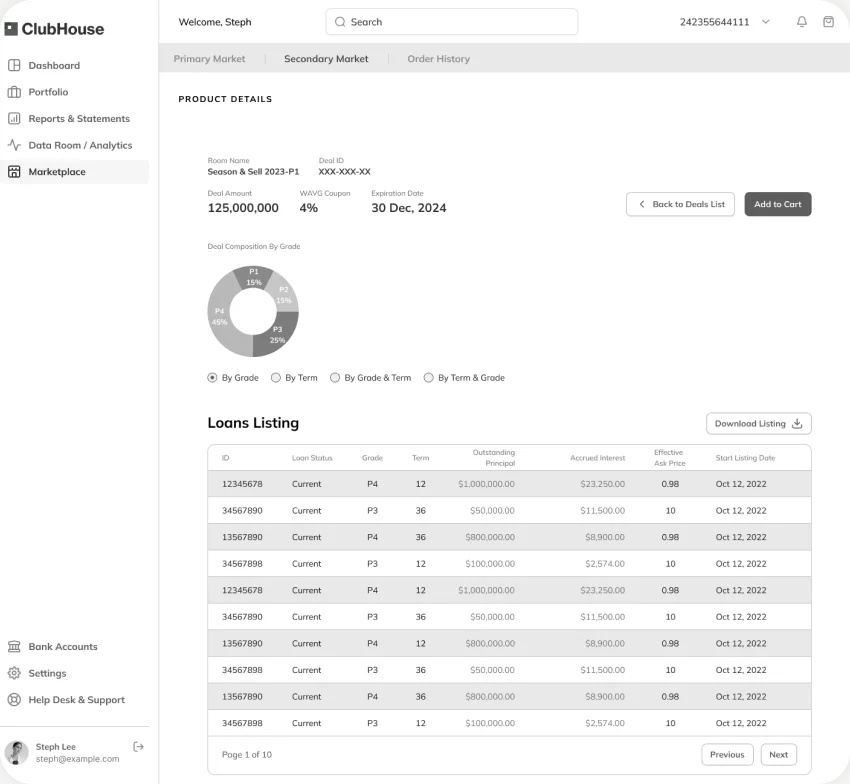Click the WAVG Coupon value 4%
The height and width of the screenshot is (784, 850).
point(308,208)
